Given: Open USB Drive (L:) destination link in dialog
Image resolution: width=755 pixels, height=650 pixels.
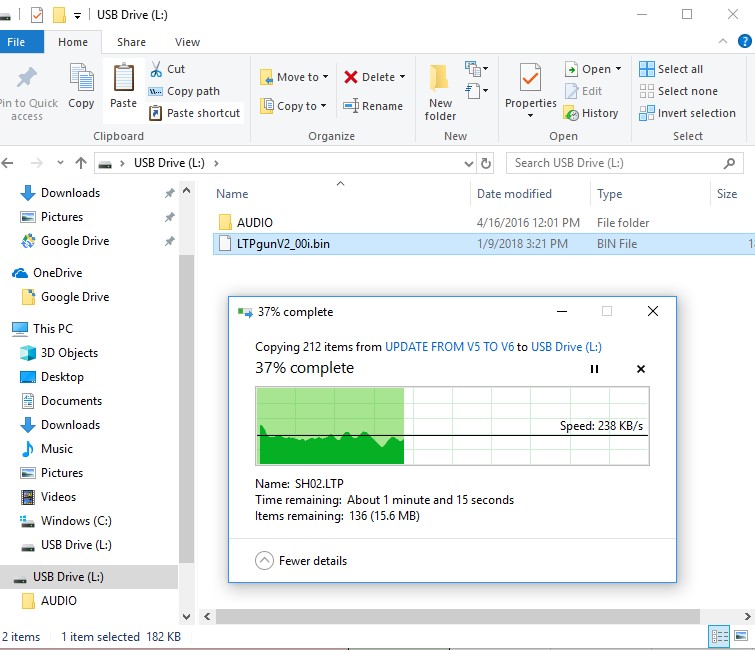Looking at the screenshot, I should tap(566, 347).
